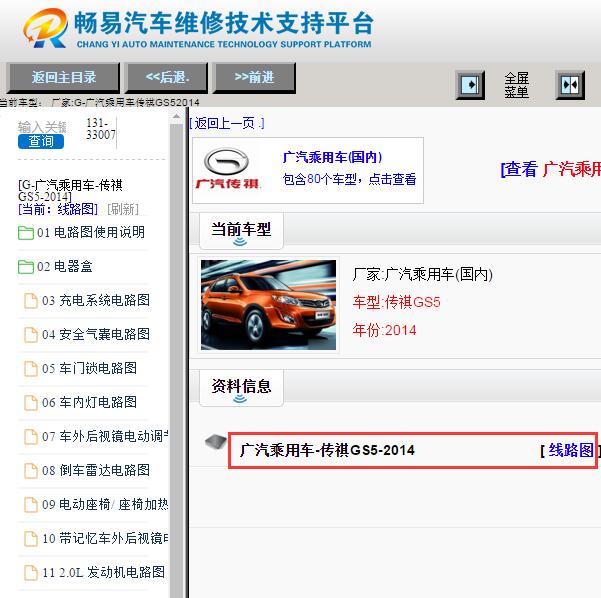Open folder icon of 02 电器盒
This screenshot has height=598, width=601.
(x=26, y=267)
